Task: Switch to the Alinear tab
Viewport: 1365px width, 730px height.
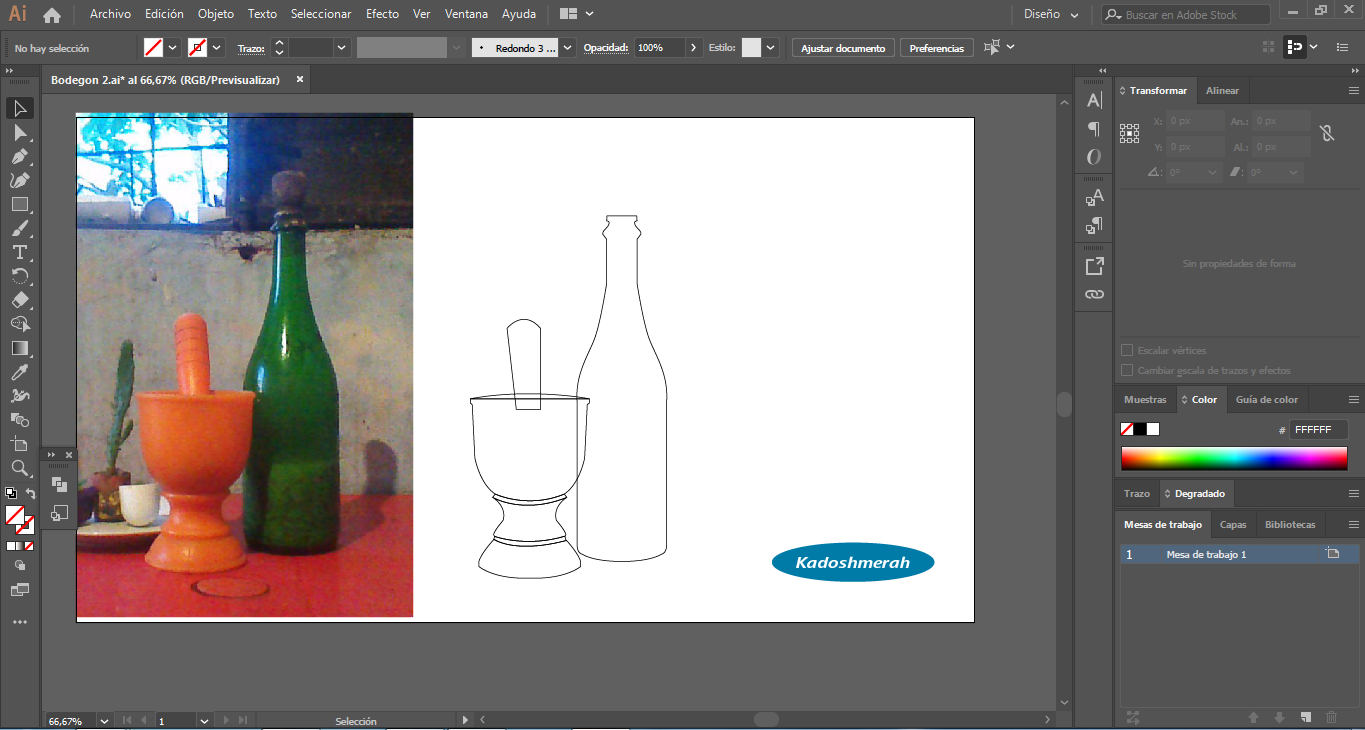Action: click(x=1222, y=91)
